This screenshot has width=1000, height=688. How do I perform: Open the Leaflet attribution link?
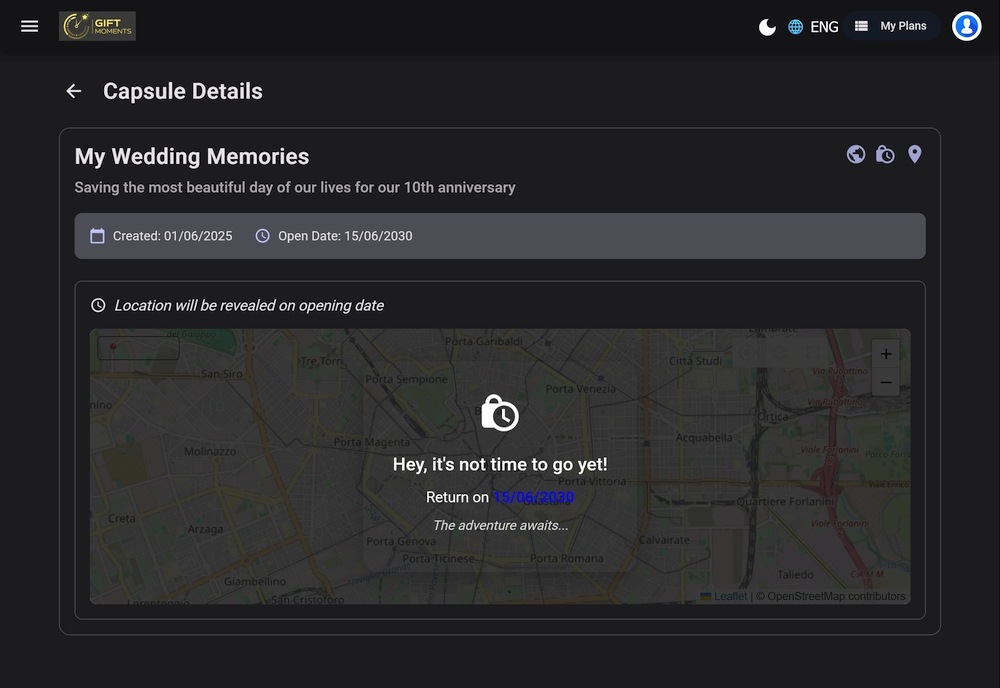729,596
